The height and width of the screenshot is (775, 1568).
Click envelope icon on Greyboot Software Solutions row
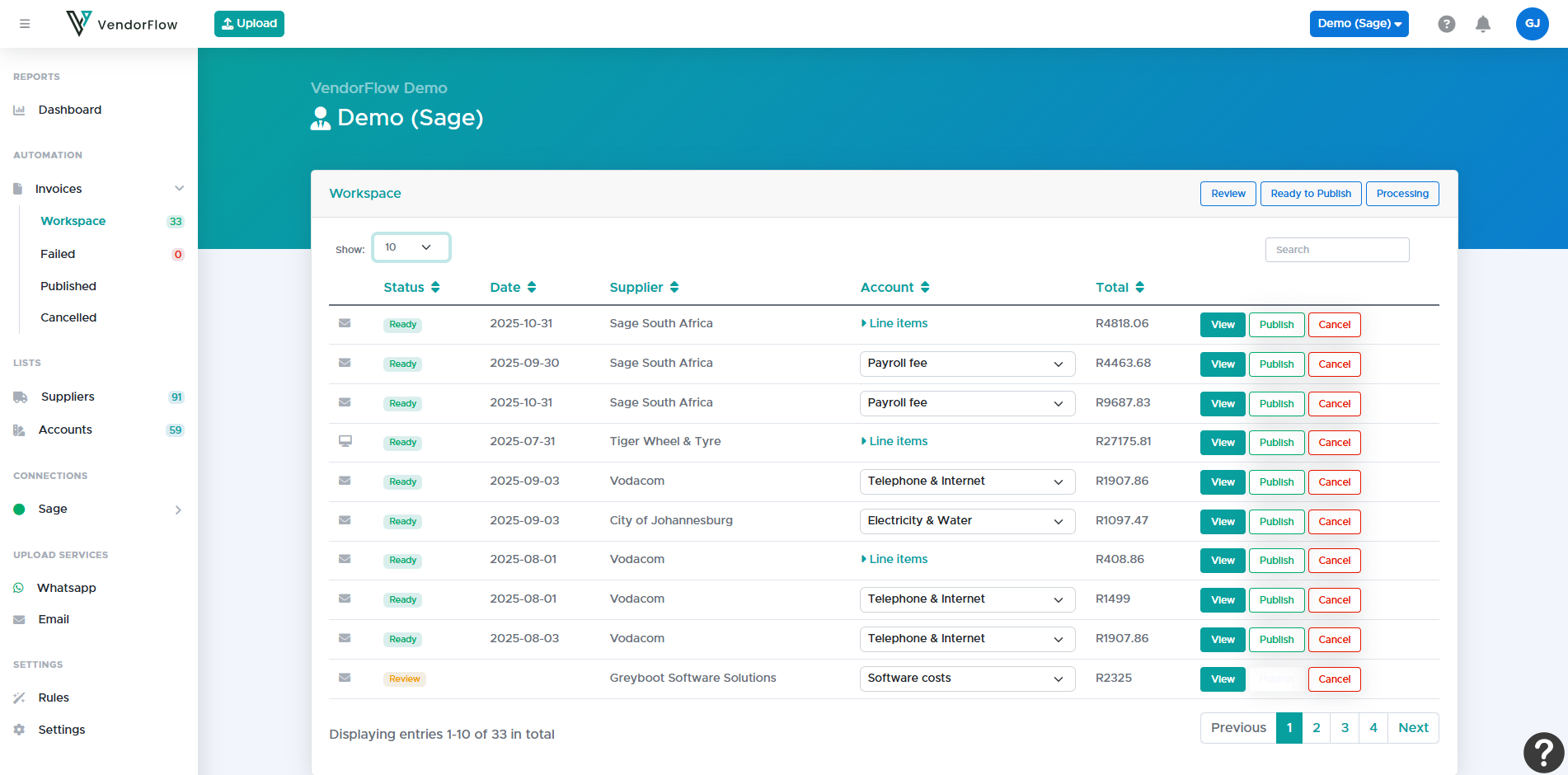pos(345,678)
